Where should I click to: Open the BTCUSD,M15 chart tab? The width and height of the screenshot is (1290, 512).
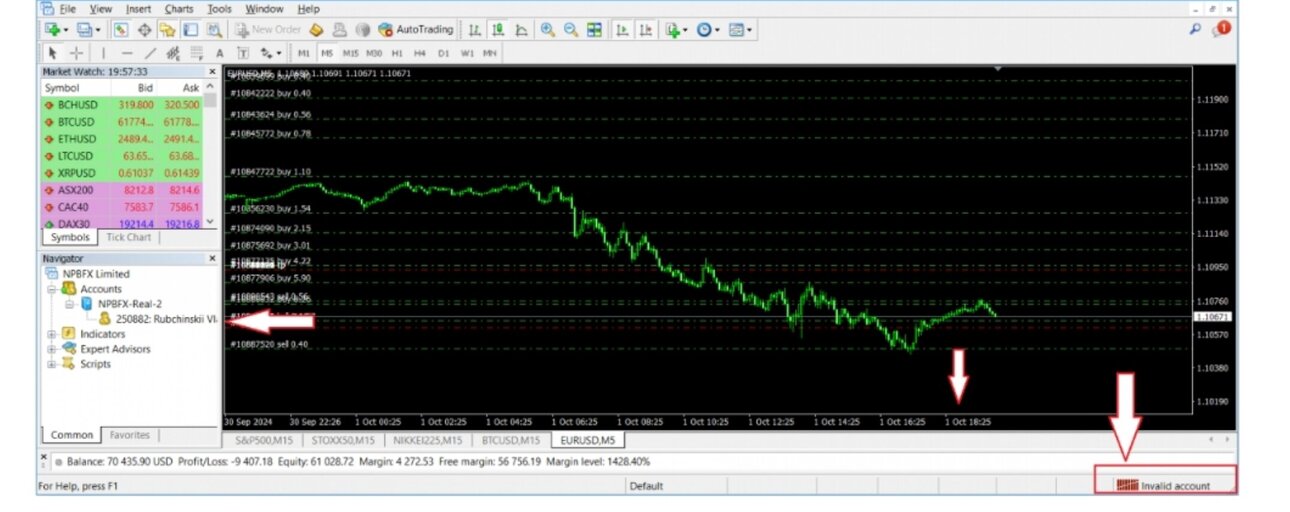click(511, 439)
